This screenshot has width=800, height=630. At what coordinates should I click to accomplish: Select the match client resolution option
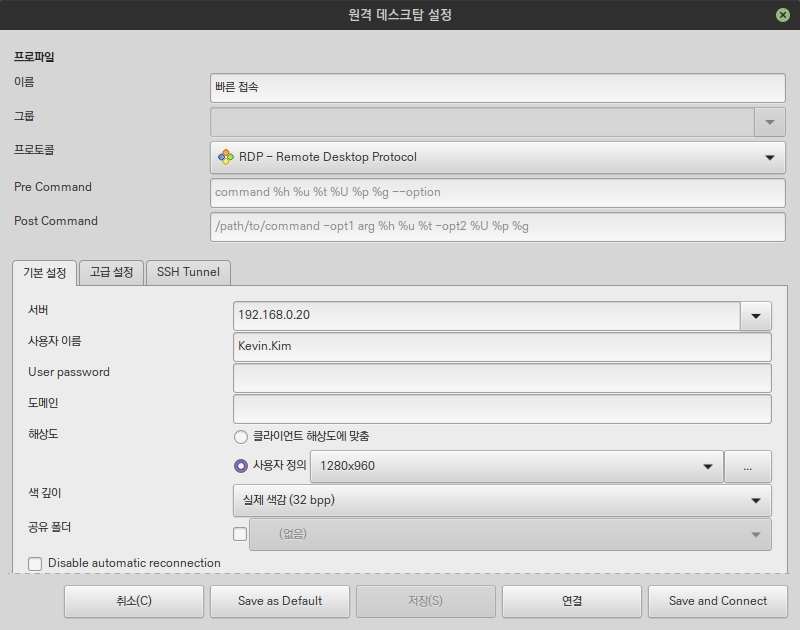(241, 436)
